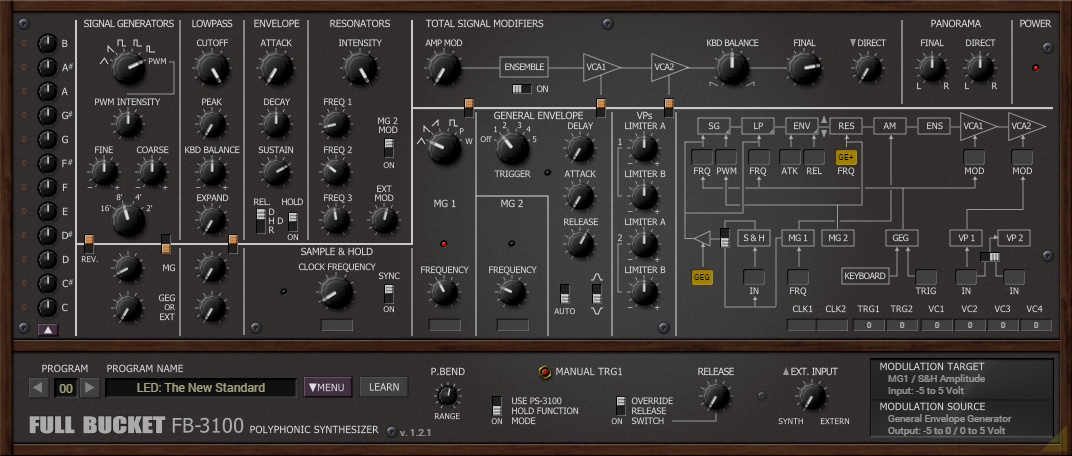Screen dimensions: 1072x456
Task: Click the signal generator waveform selector knob
Action: [129, 68]
